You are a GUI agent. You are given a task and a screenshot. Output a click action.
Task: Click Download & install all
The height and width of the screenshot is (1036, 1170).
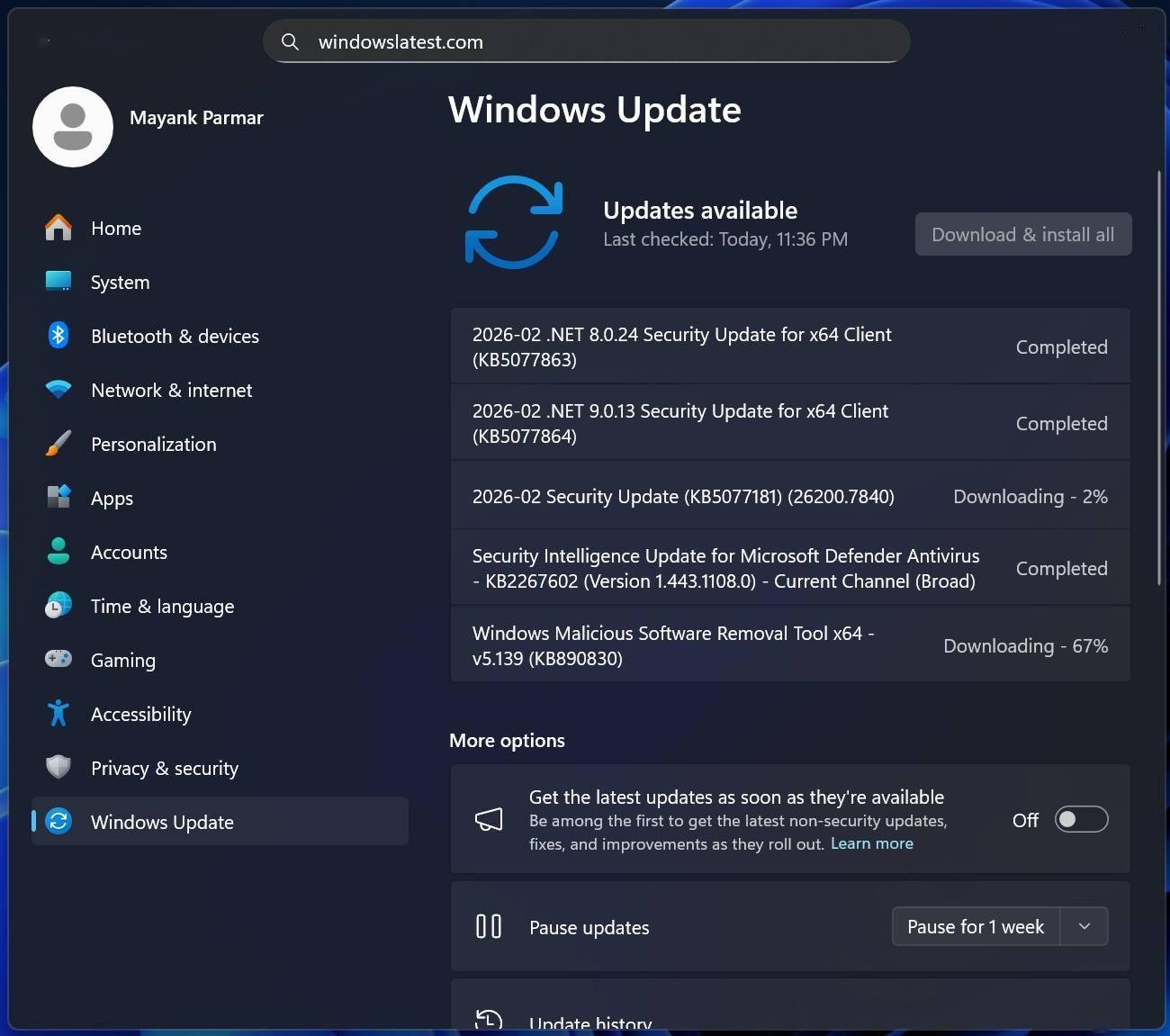tap(1022, 234)
